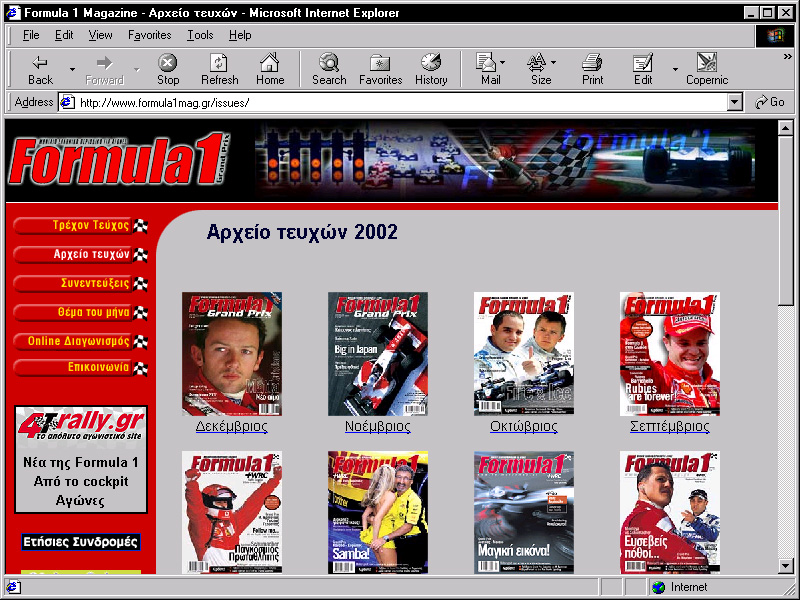Open the Edit button dropdown arrow
800x600 pixels.
pyautogui.click(x=675, y=69)
